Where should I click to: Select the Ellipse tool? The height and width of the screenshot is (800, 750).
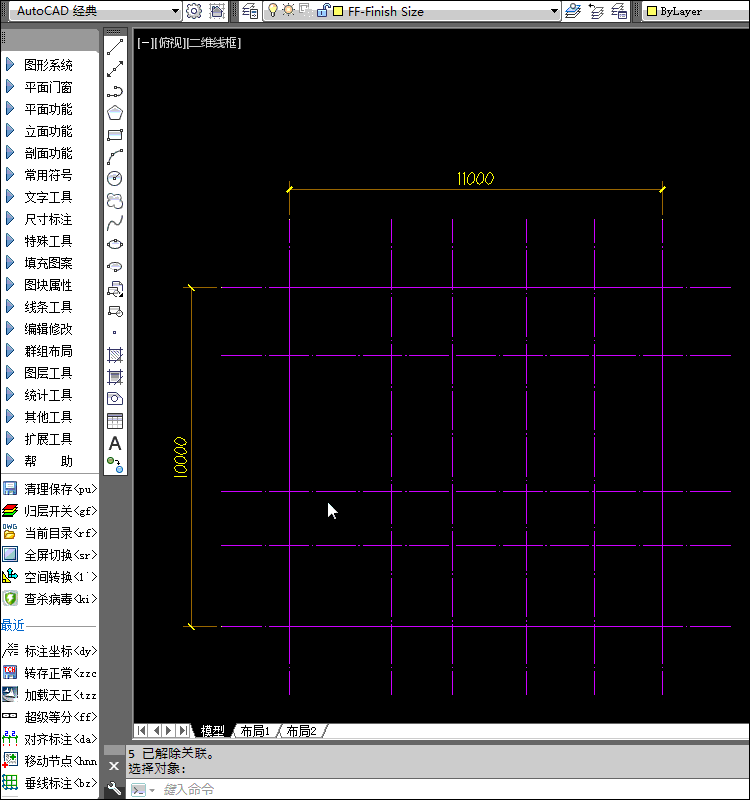115,244
